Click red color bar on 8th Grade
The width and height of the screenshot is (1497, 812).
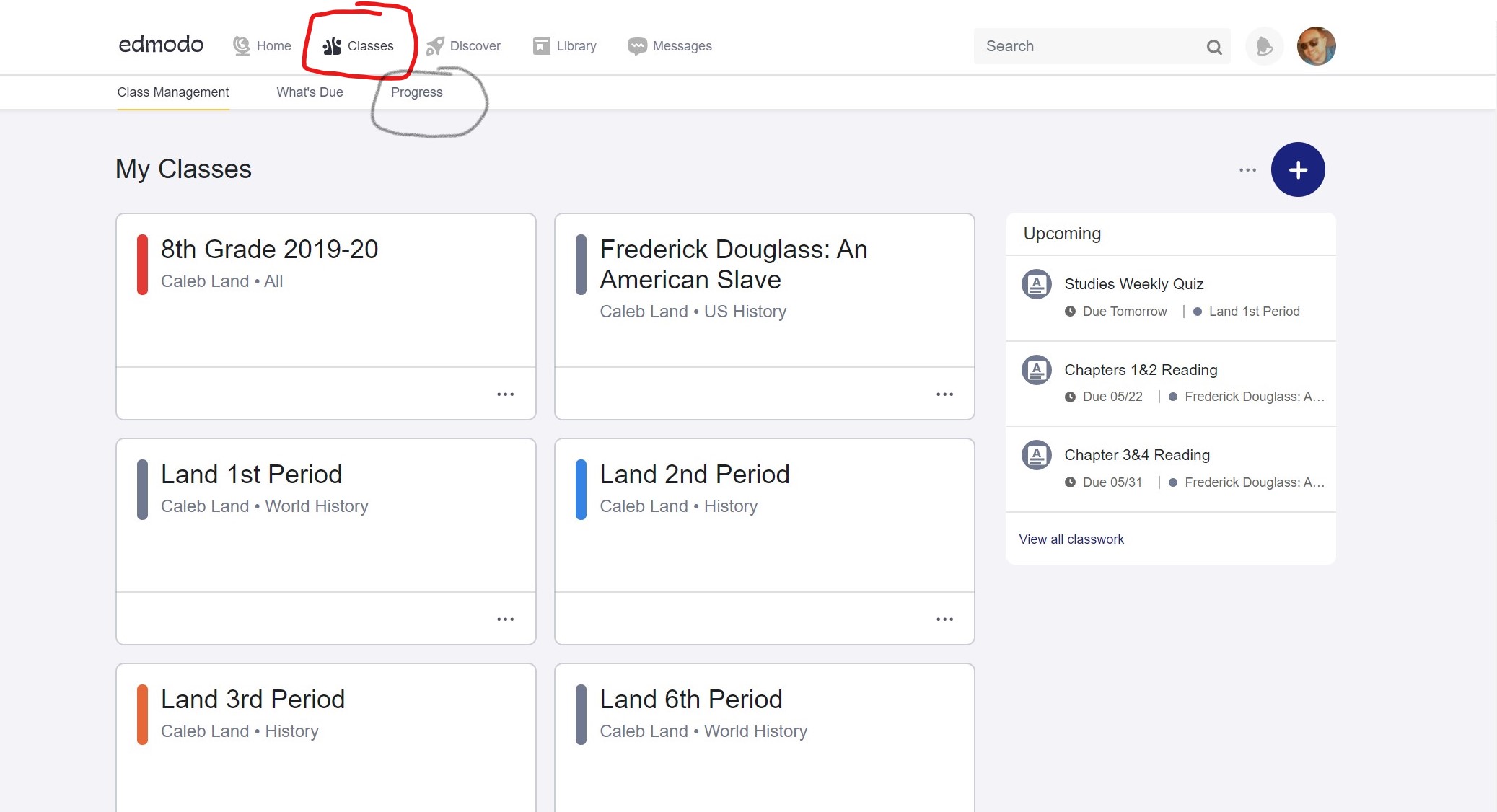tap(142, 265)
